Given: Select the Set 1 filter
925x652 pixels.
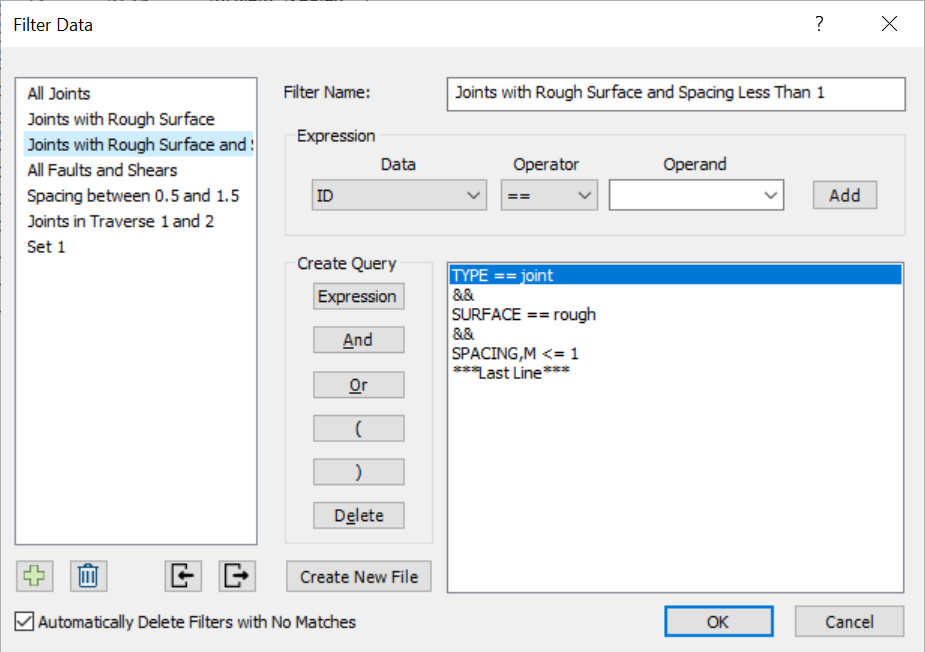Looking at the screenshot, I should click(46, 246).
